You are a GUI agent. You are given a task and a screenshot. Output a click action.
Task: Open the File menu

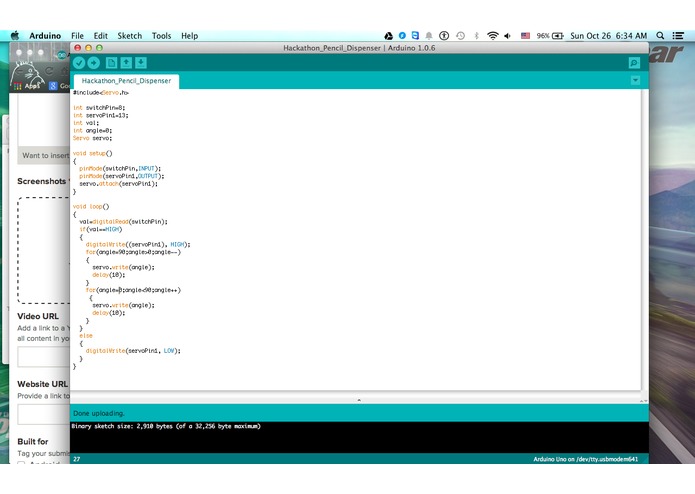tap(77, 36)
